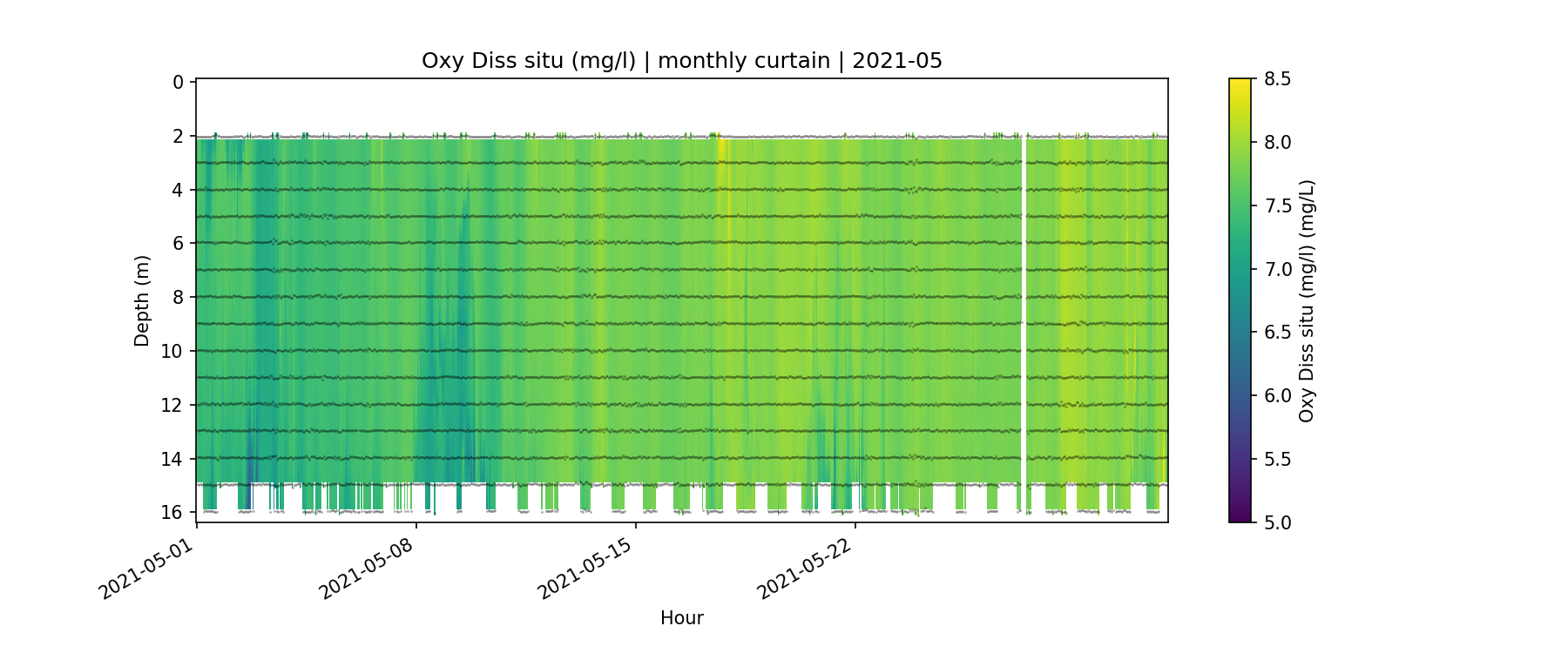The image size is (1568, 653).
Task: Click the white data gap column in plot
Action: 1024,305
